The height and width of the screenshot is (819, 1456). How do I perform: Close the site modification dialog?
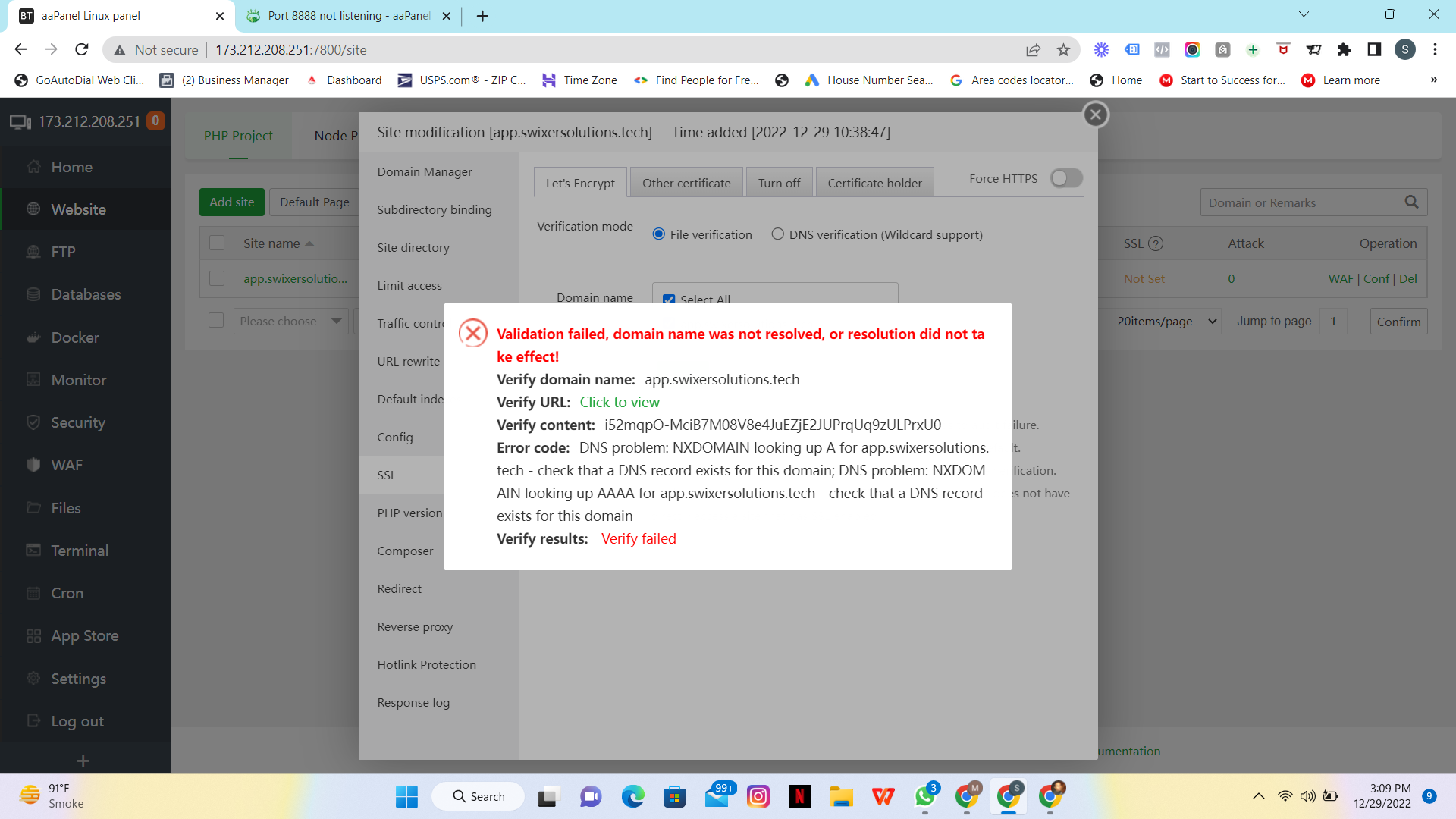1095,115
